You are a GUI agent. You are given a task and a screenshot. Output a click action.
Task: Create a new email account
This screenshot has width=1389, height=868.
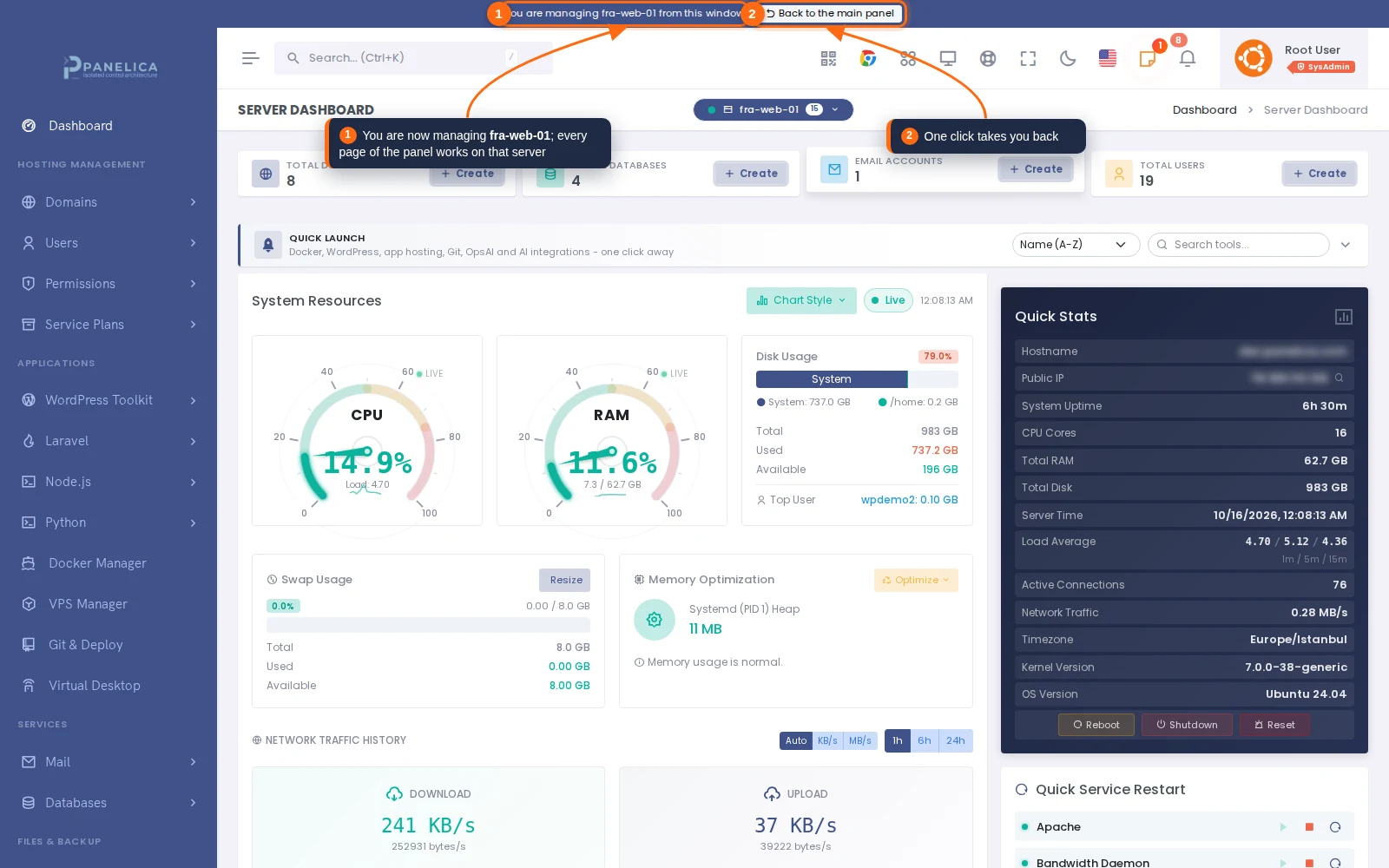1036,169
